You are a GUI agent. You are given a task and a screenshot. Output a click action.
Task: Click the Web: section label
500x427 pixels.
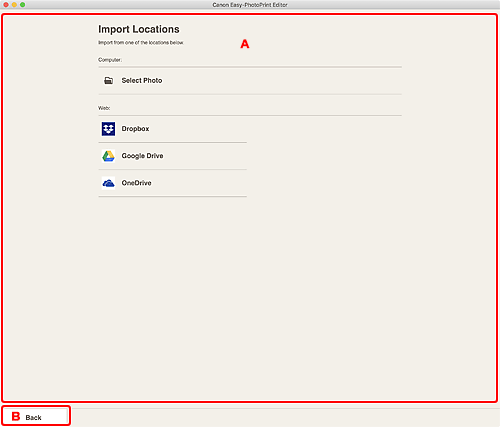104,108
